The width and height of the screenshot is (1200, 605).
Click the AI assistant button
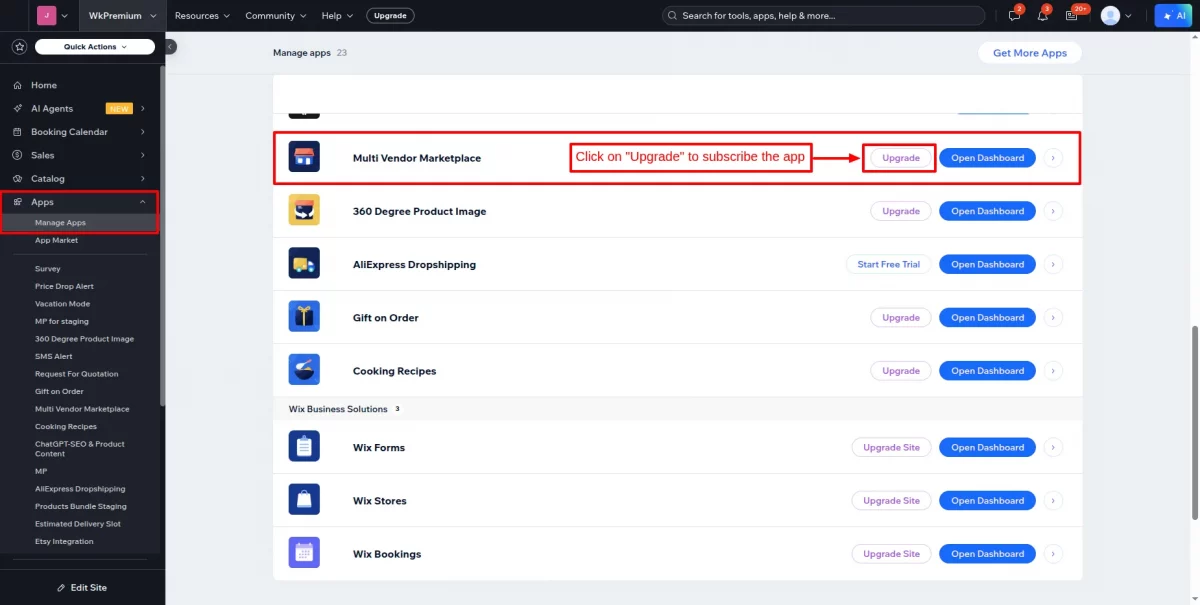pos(1171,16)
